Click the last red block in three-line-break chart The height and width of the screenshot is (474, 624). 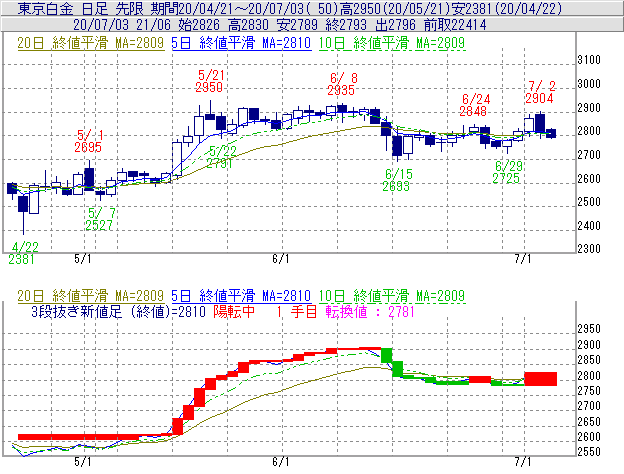click(540, 379)
